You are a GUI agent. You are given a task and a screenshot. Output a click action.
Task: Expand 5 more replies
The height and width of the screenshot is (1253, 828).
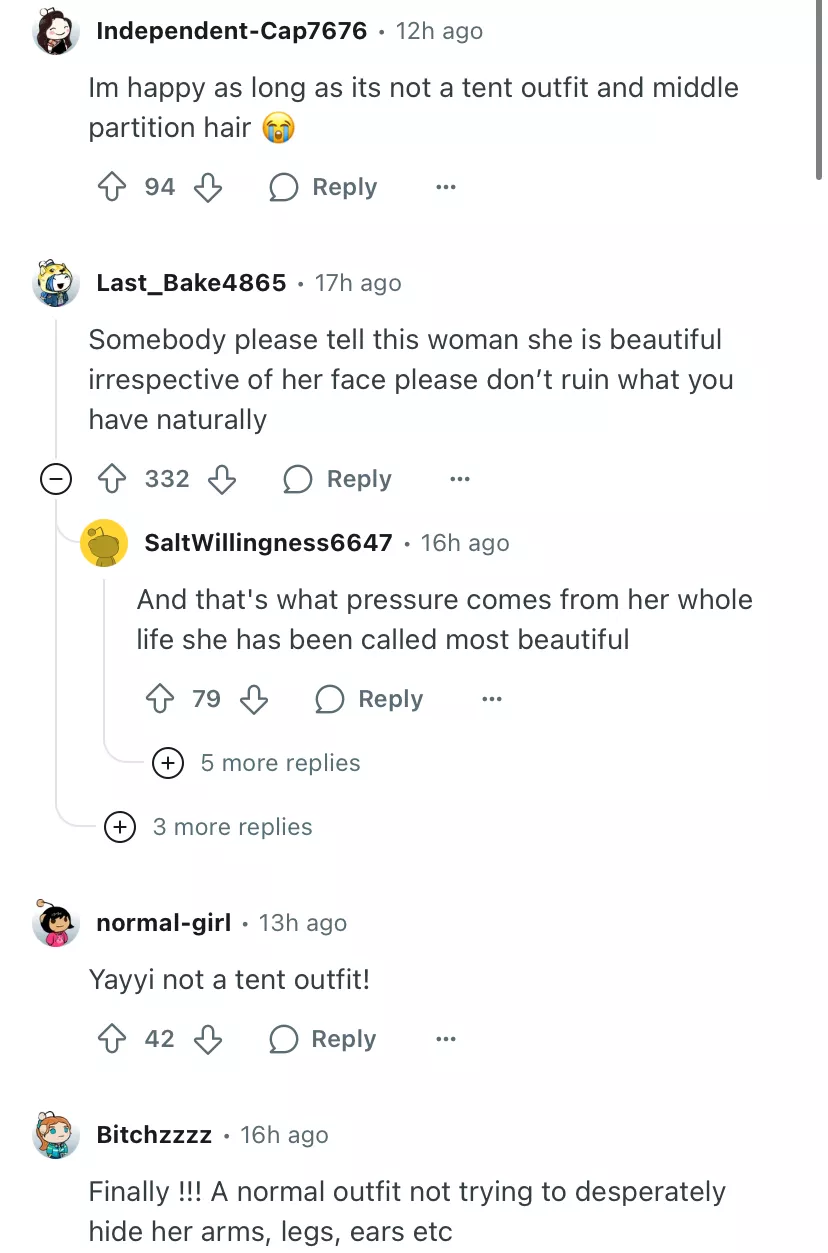tap(167, 763)
